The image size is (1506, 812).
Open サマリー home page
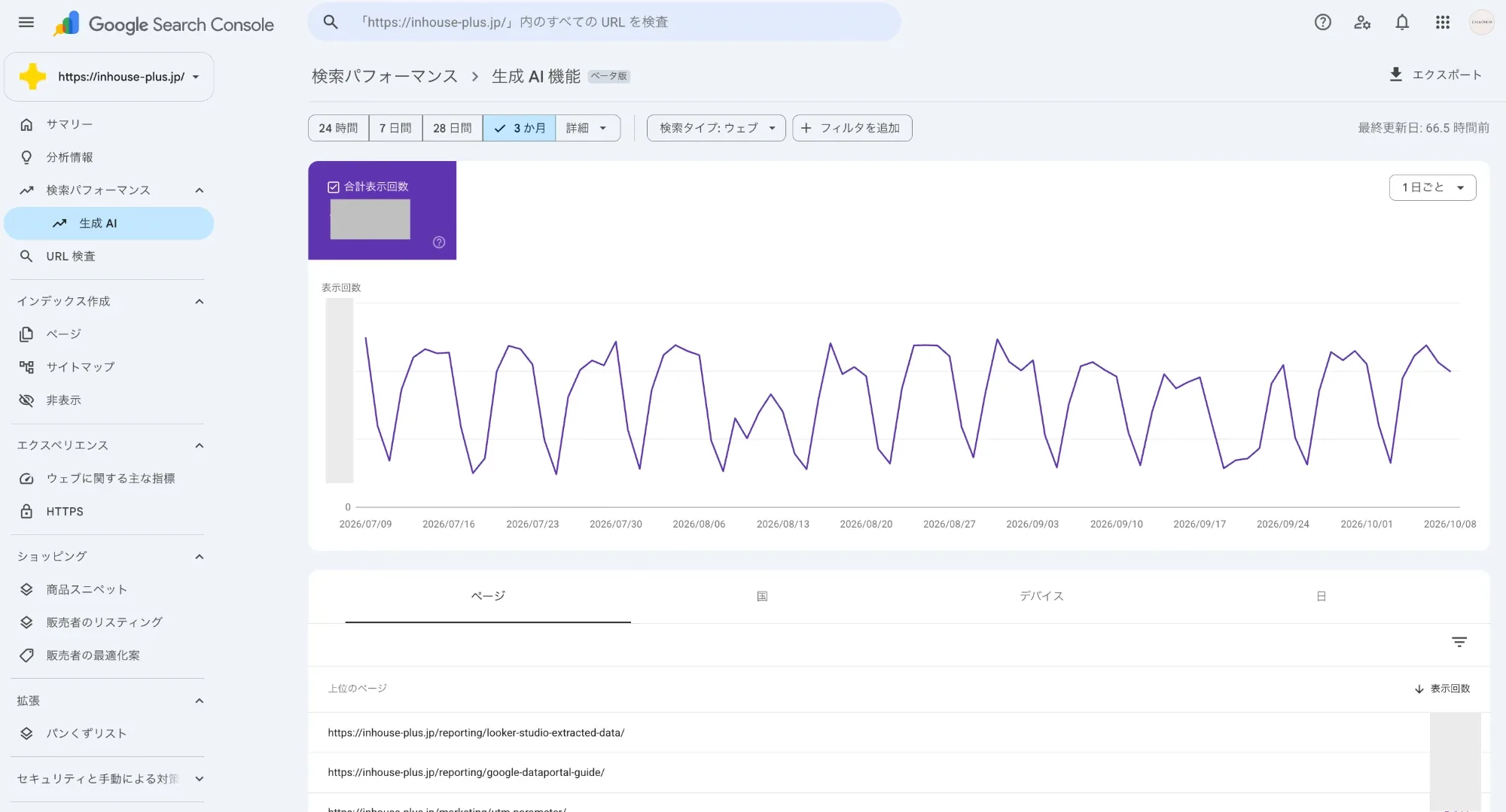pos(108,124)
